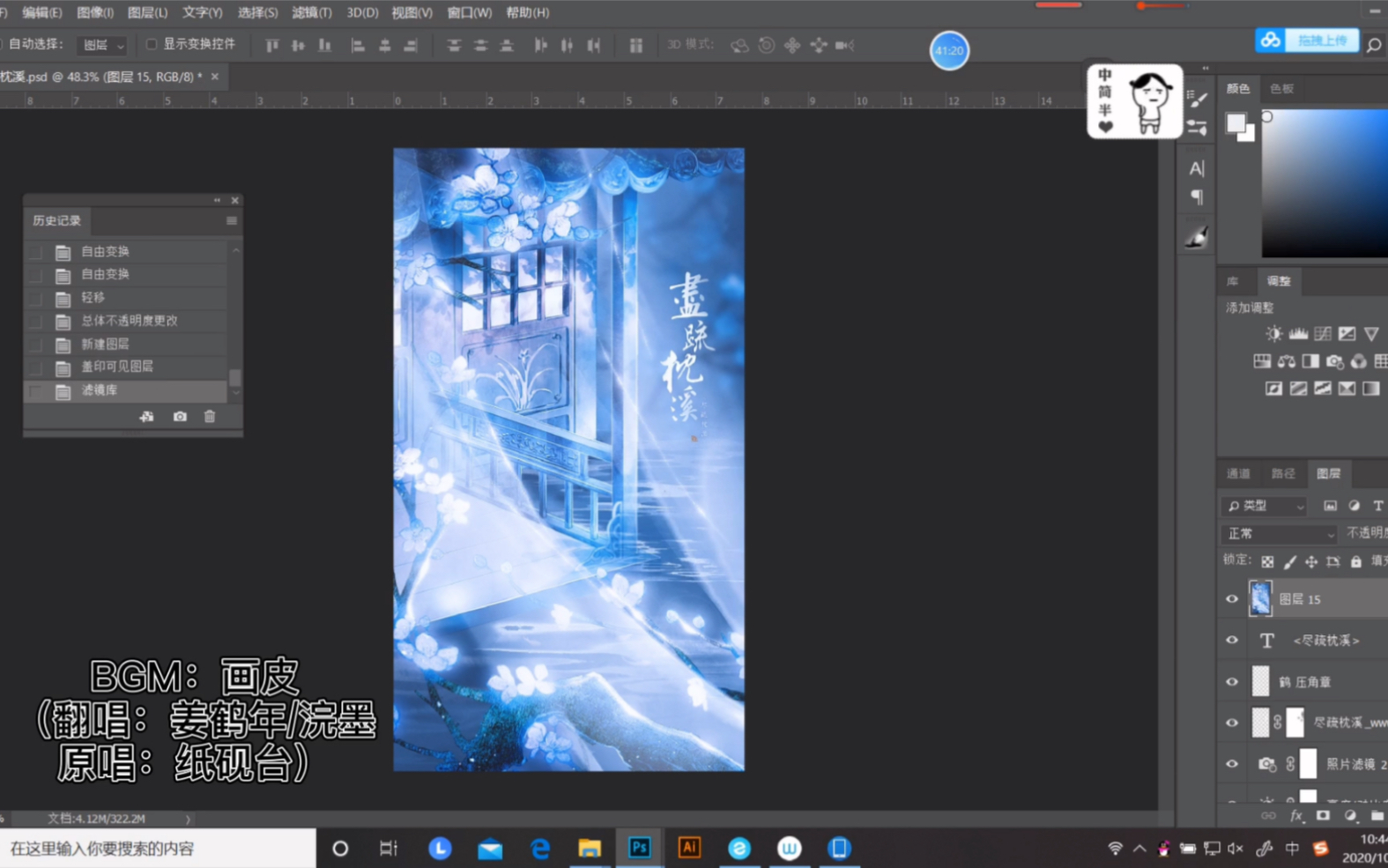
Task: Set history brush source for 滤镜库
Action: [x=35, y=390]
